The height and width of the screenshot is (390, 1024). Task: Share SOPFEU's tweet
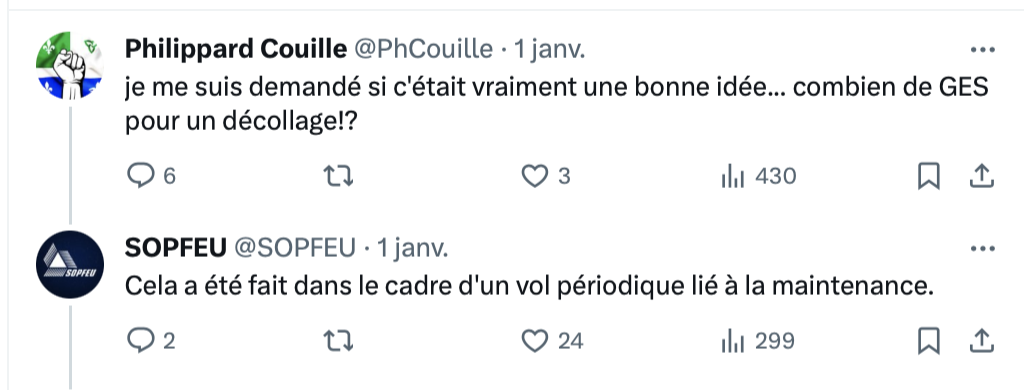point(983,341)
